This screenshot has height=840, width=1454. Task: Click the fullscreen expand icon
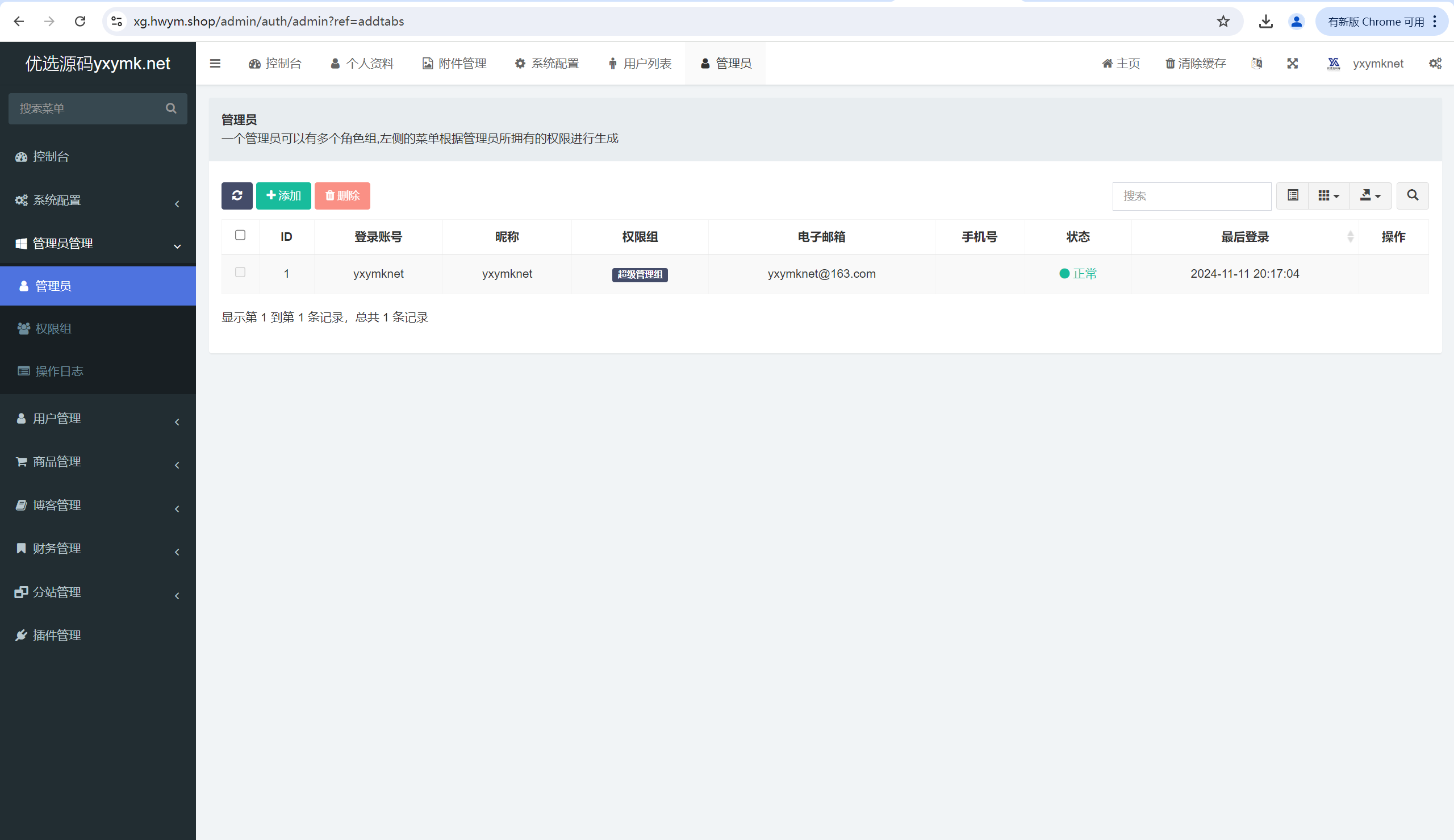coord(1293,64)
